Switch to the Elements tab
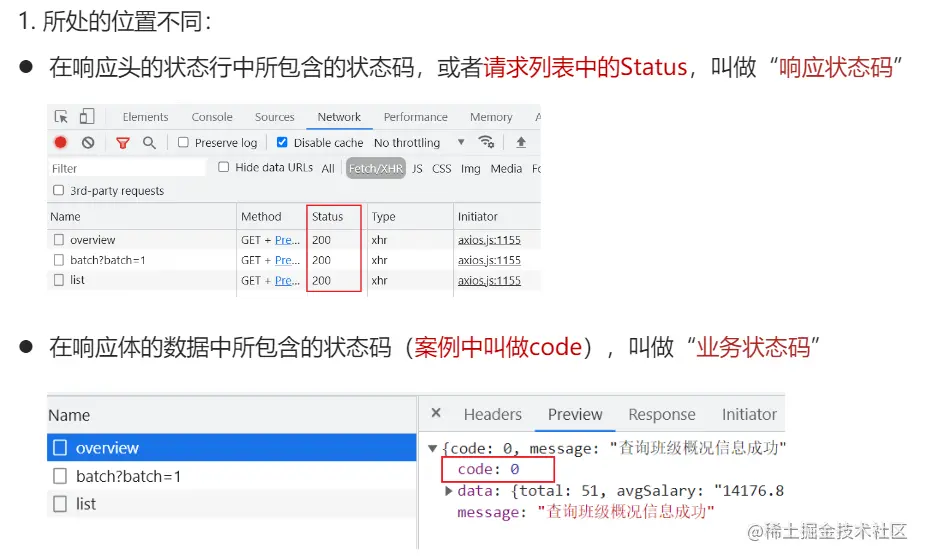The height and width of the screenshot is (559, 925). tap(145, 117)
